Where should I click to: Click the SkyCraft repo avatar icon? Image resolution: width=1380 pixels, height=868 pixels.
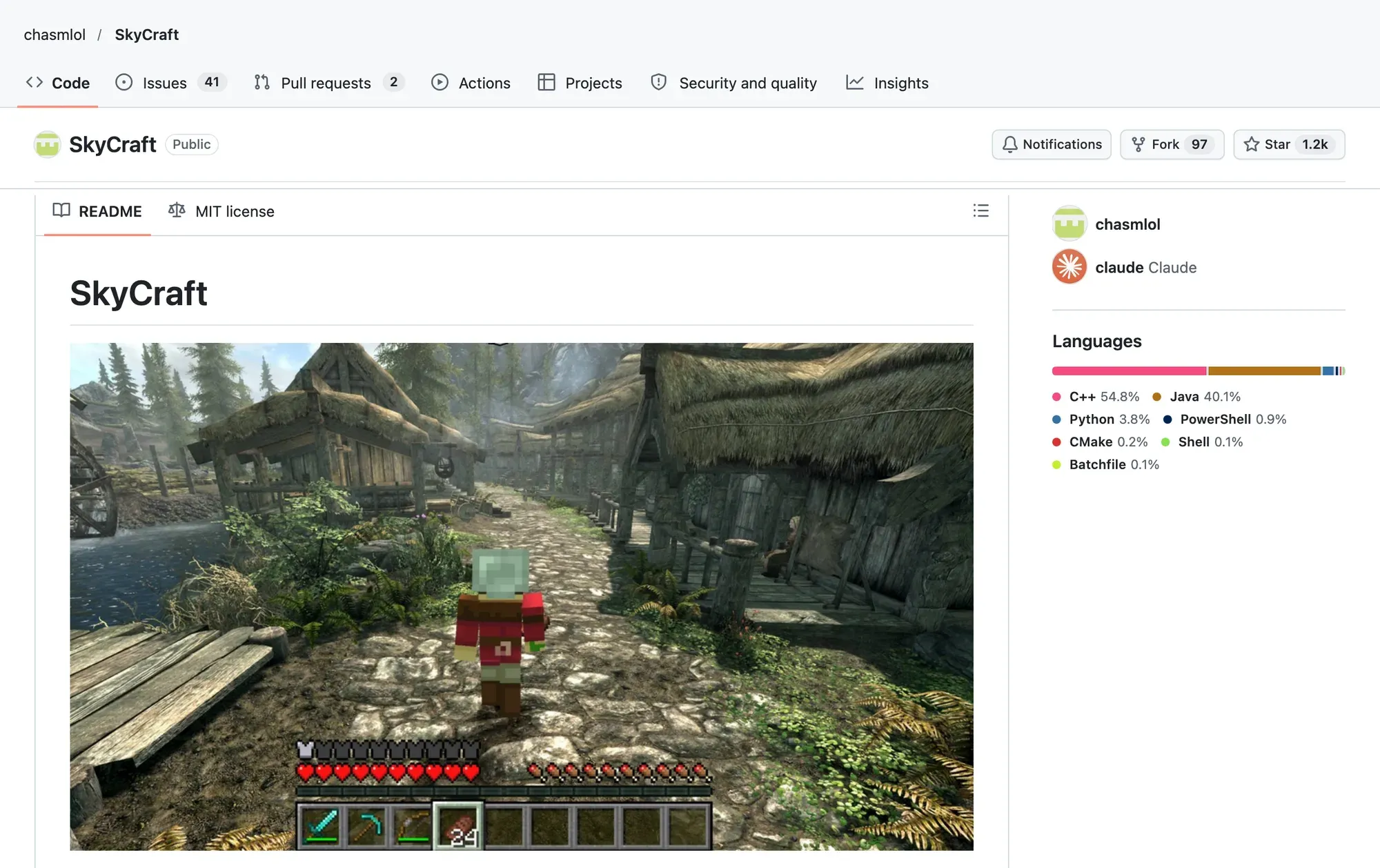tap(48, 144)
